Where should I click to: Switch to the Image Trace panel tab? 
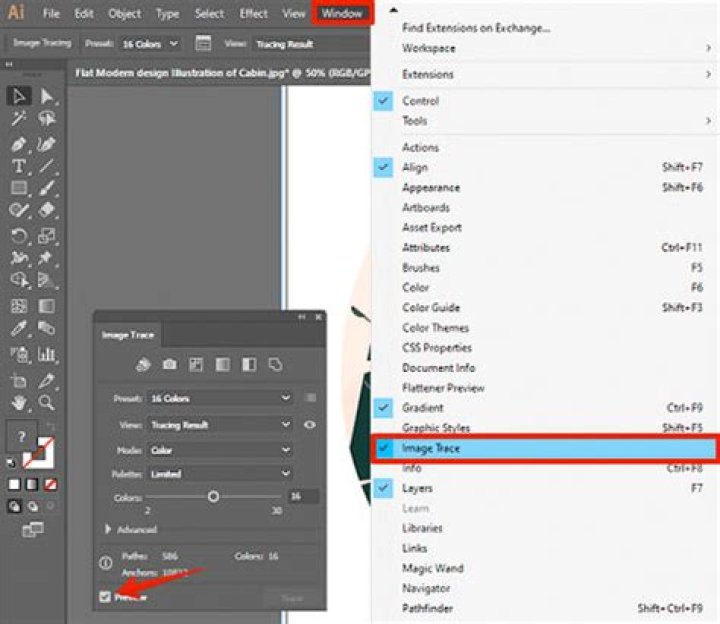128,335
